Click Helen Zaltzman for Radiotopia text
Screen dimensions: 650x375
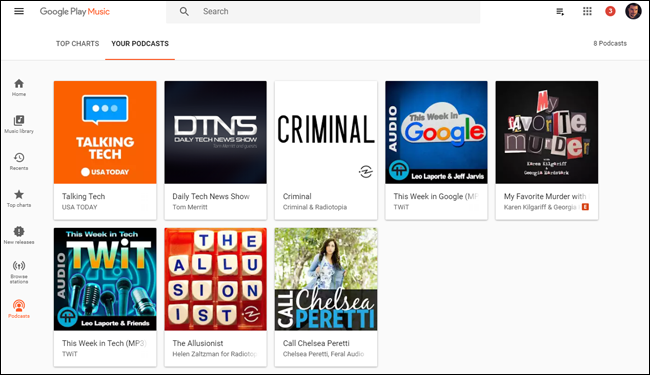click(x=215, y=354)
